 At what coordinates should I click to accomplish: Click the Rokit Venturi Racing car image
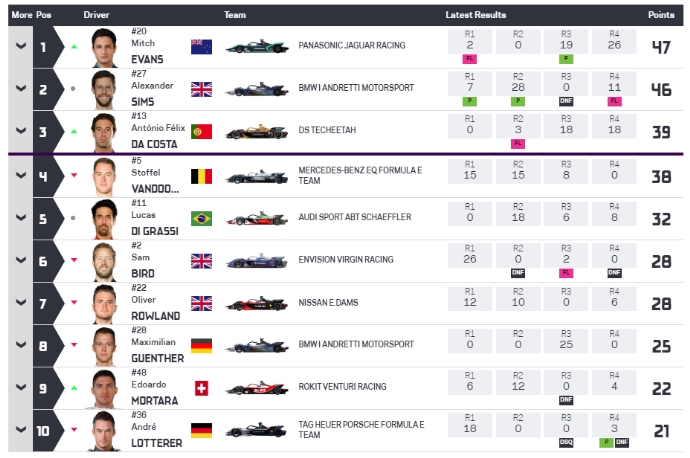click(x=256, y=389)
